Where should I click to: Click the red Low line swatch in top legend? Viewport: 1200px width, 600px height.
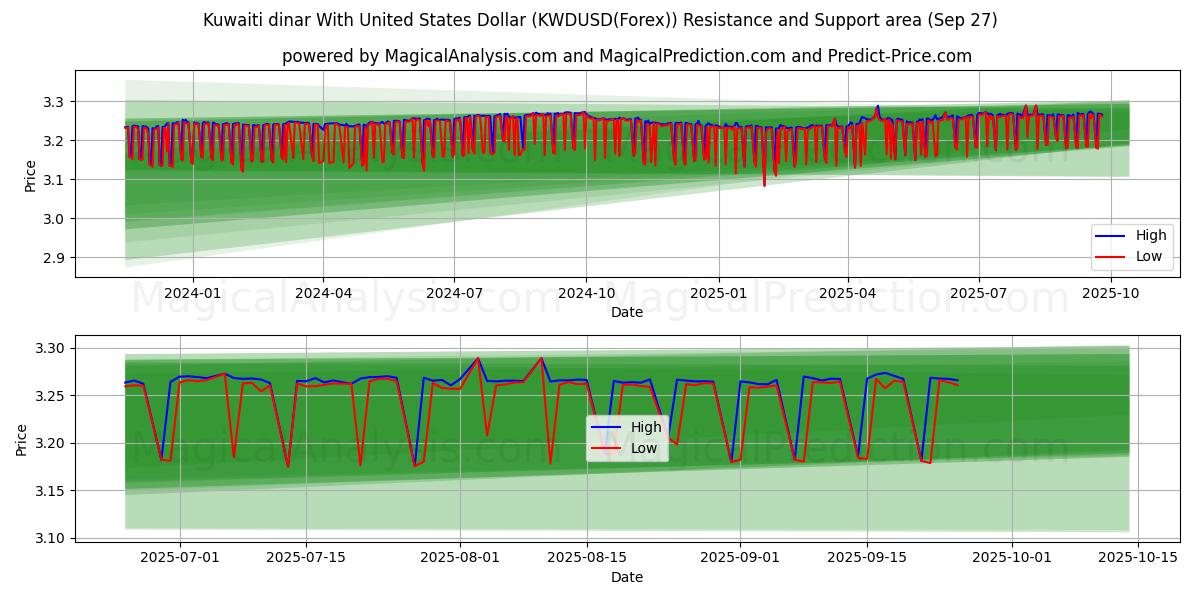pyautogui.click(x=1111, y=256)
